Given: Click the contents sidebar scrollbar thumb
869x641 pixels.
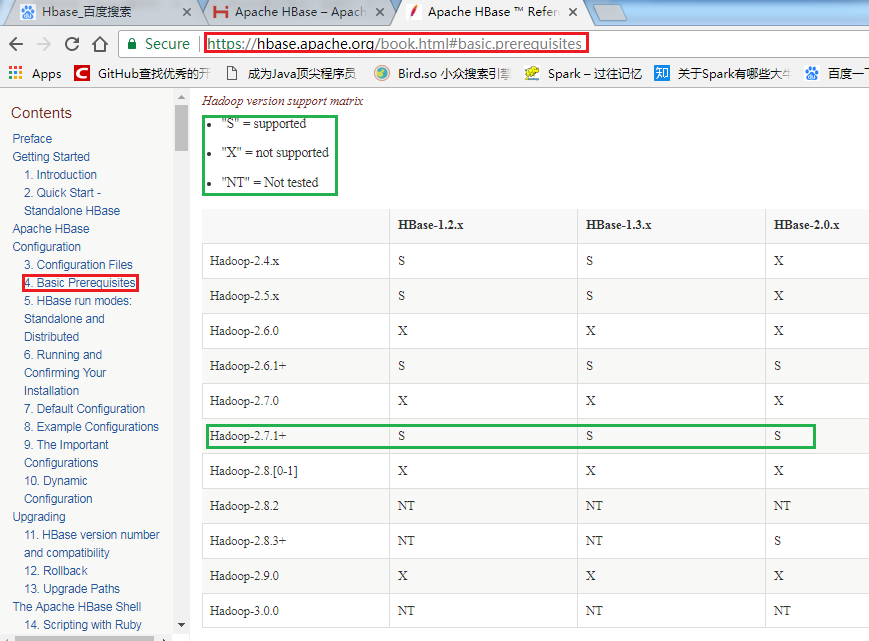Looking at the screenshot, I should tap(181, 127).
